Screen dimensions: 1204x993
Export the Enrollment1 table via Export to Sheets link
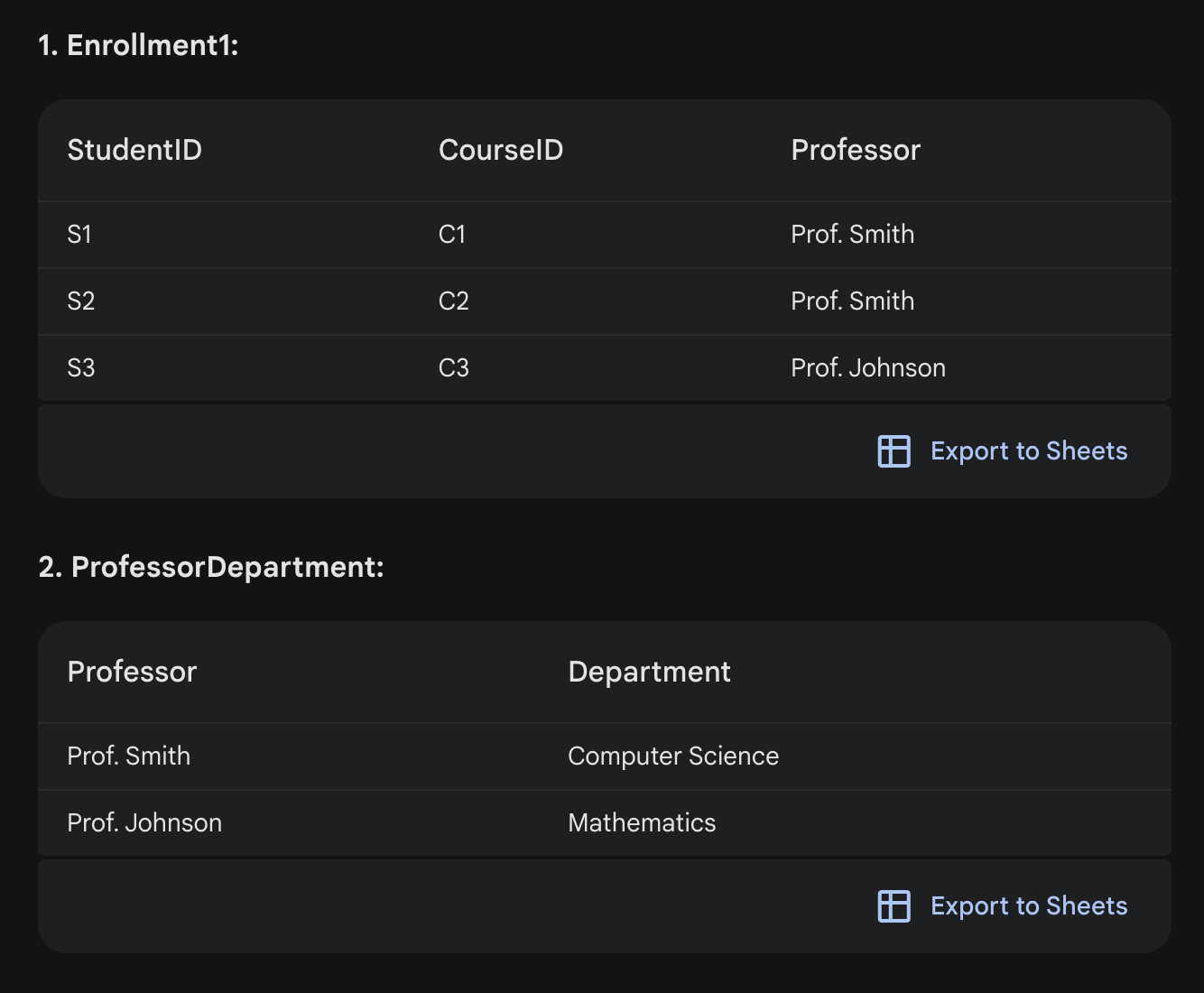click(1028, 451)
